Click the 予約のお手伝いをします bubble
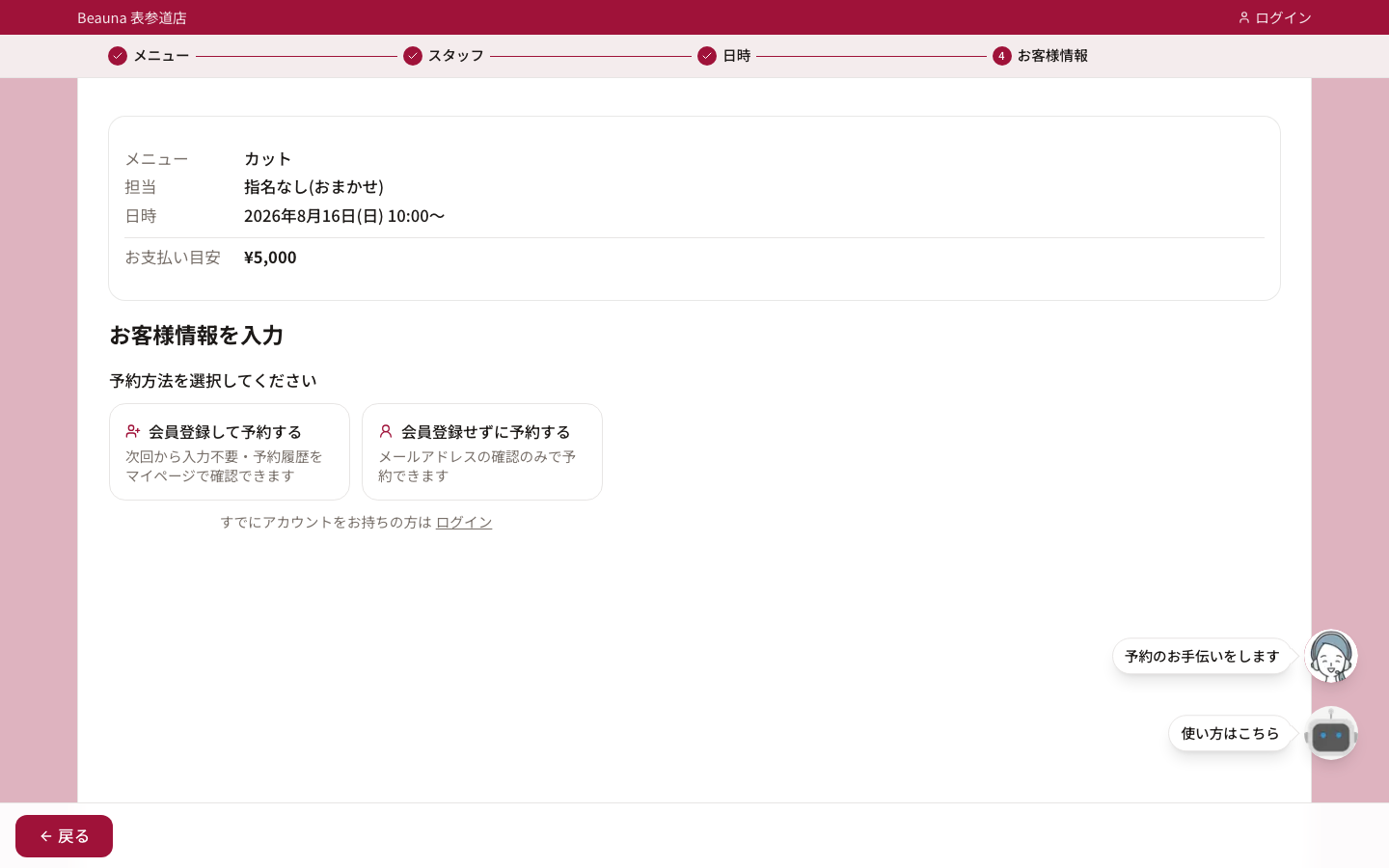Image resolution: width=1389 pixels, height=868 pixels. (x=1202, y=656)
